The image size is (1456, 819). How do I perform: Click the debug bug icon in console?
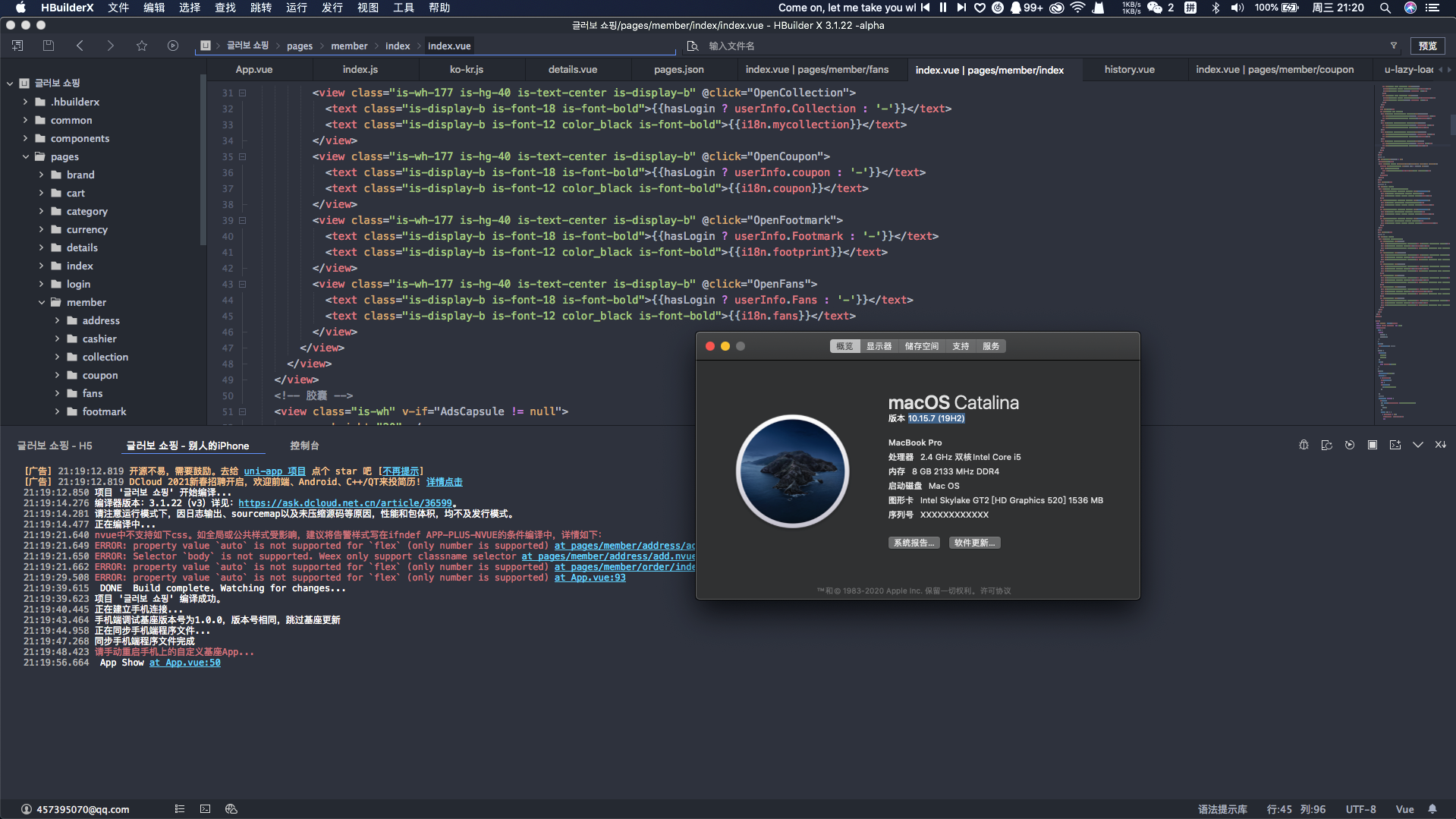(x=1303, y=445)
